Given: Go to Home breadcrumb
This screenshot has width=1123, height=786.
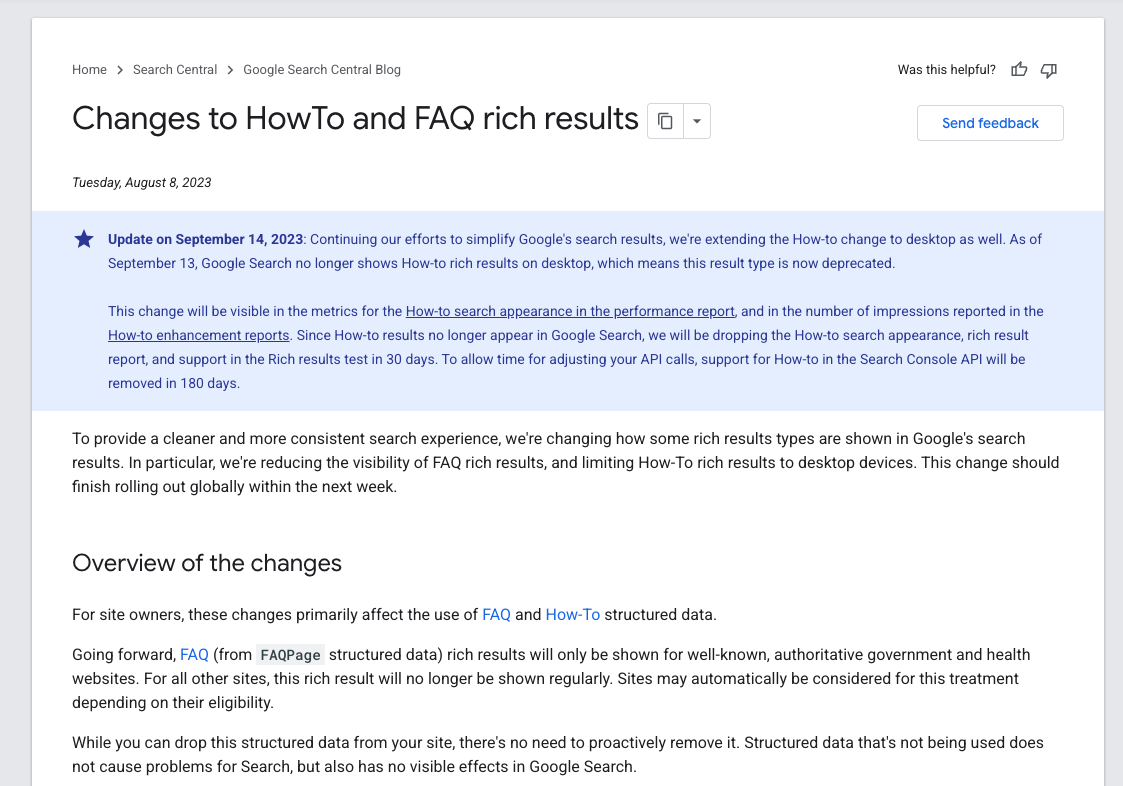Looking at the screenshot, I should [90, 70].
